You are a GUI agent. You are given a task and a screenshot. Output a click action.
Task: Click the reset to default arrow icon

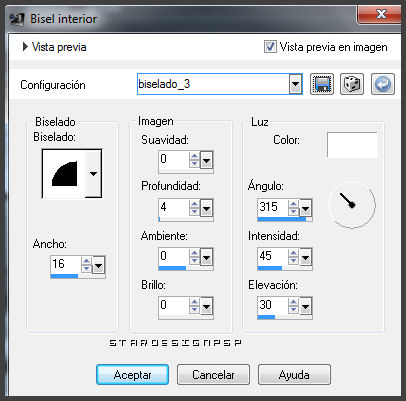383,84
